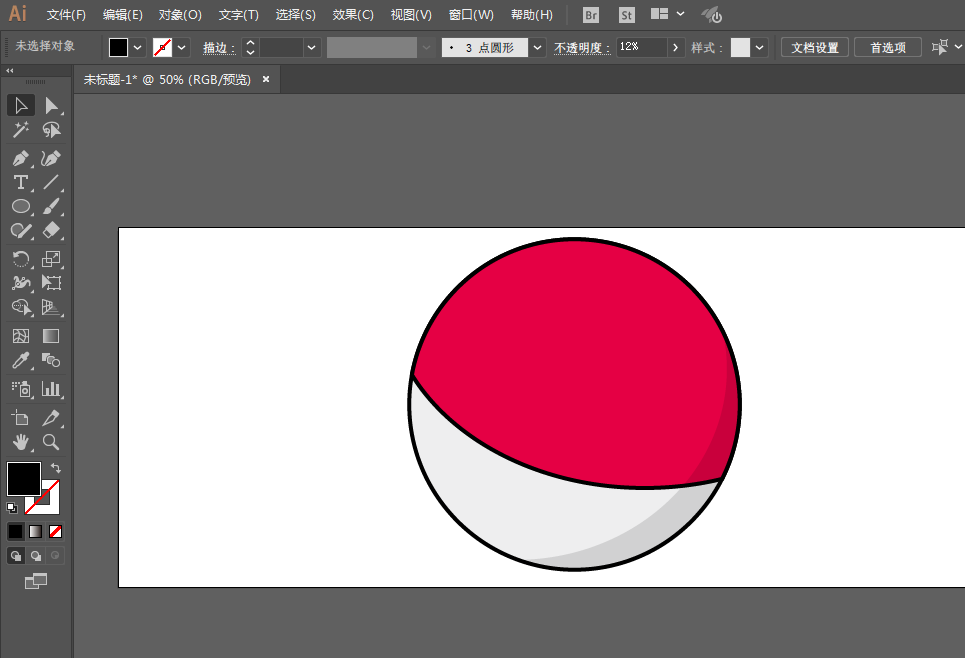Pick the Ellipse tool
Viewport: 965px width, 658px height.
pyautogui.click(x=20, y=206)
